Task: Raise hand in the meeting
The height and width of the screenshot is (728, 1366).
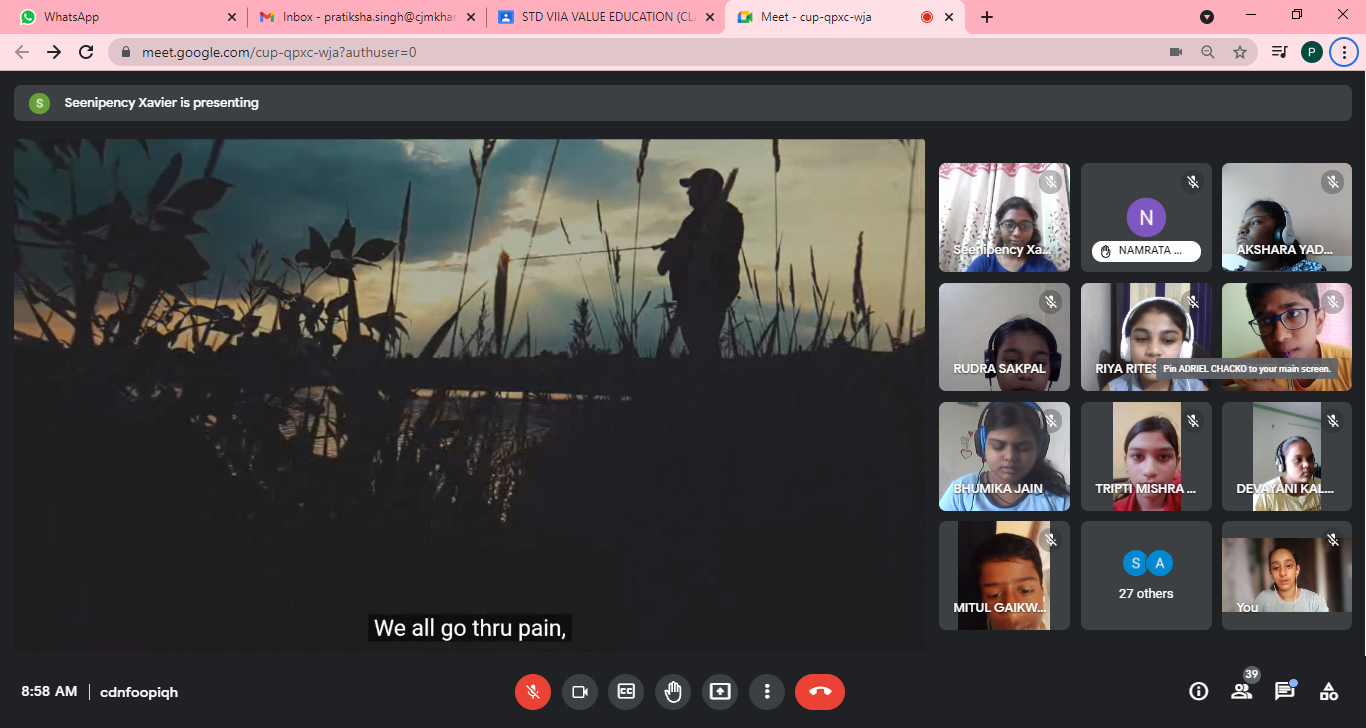Action: [x=673, y=691]
